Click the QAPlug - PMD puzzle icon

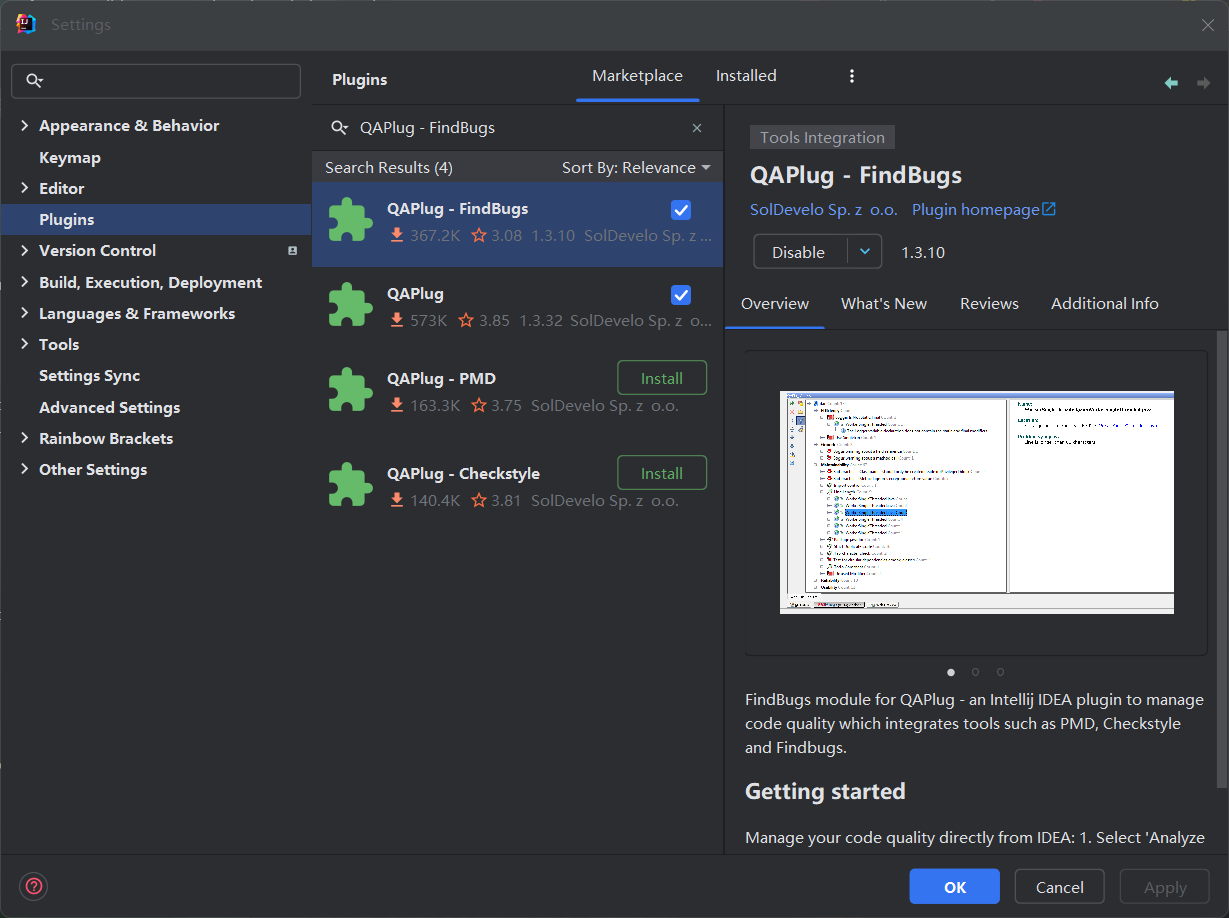pos(350,390)
